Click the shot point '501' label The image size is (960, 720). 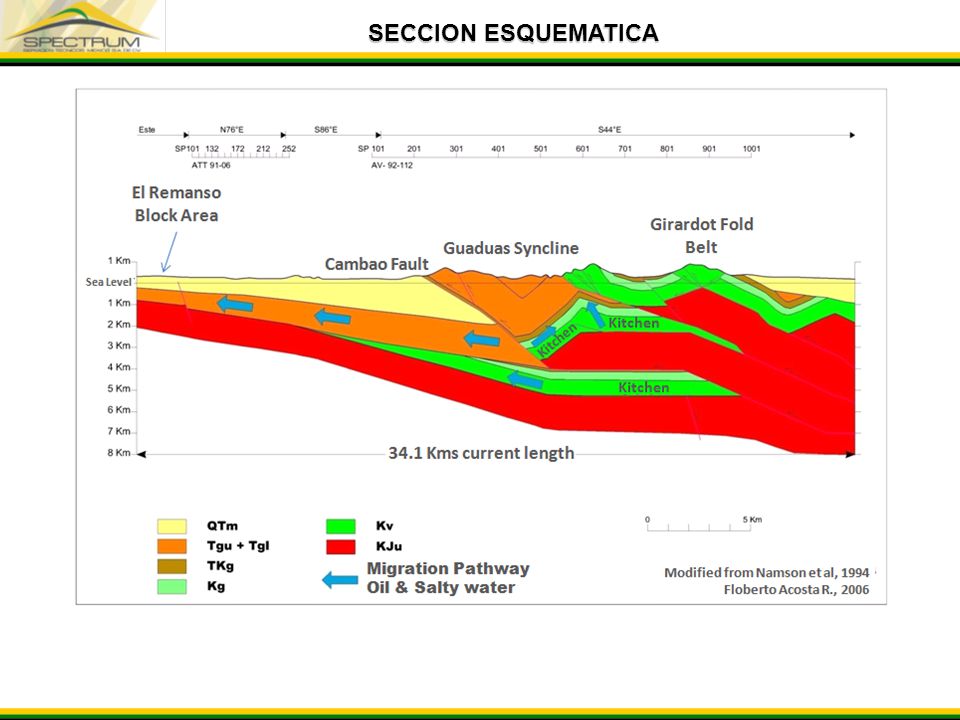[x=540, y=148]
